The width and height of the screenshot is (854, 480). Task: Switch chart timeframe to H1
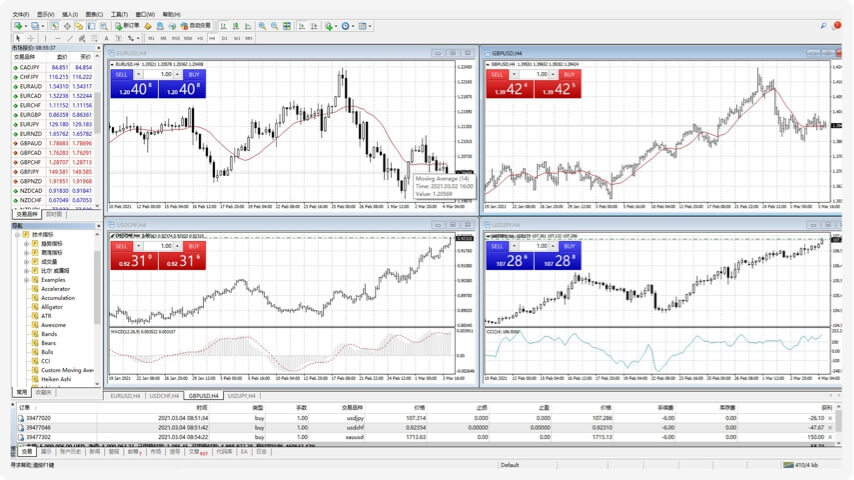tap(199, 38)
